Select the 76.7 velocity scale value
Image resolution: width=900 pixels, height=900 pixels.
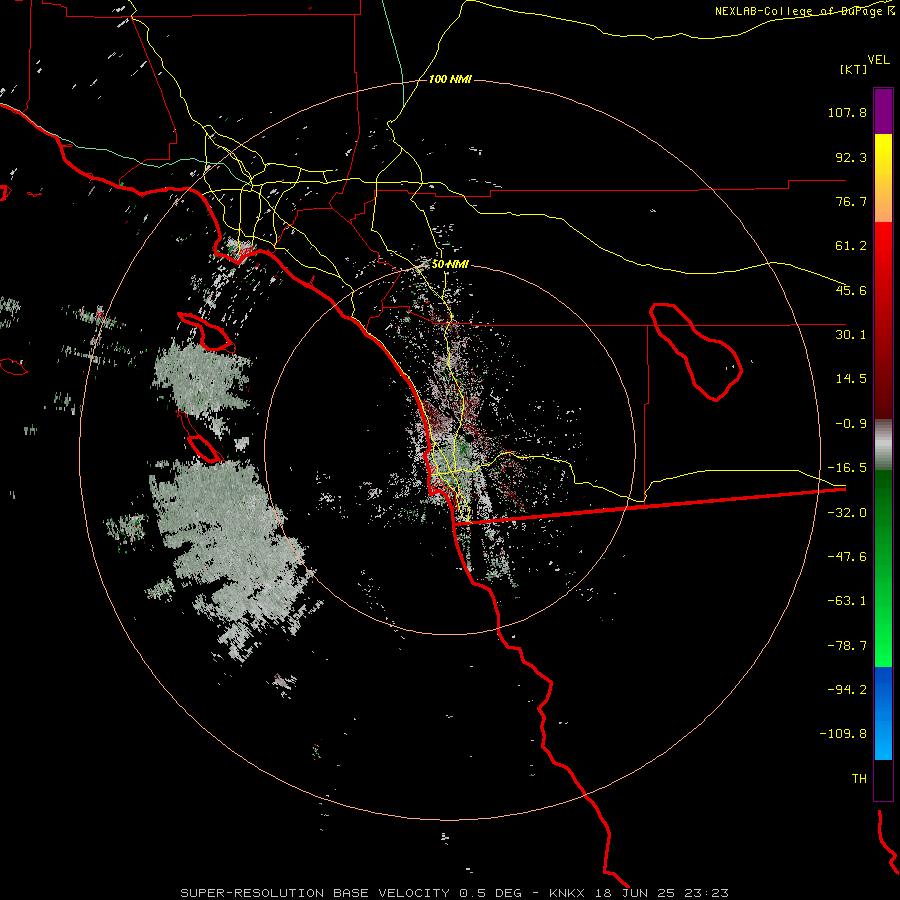pyautogui.click(x=851, y=201)
